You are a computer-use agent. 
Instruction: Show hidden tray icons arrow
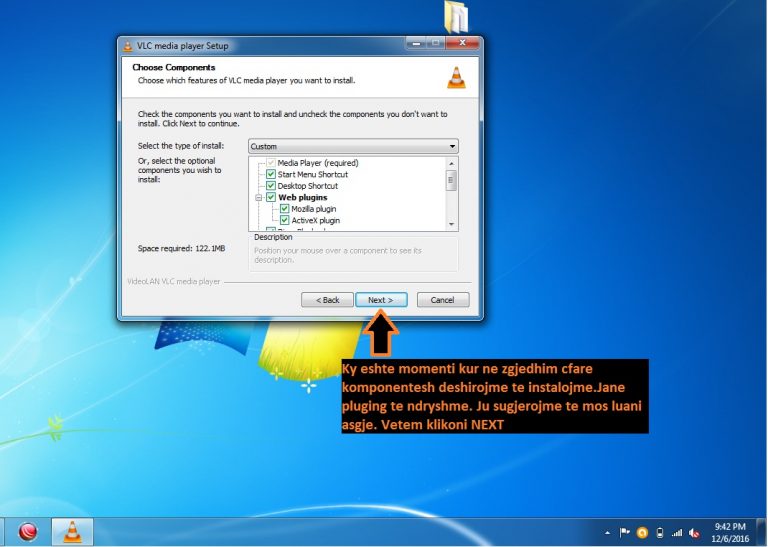[607, 533]
